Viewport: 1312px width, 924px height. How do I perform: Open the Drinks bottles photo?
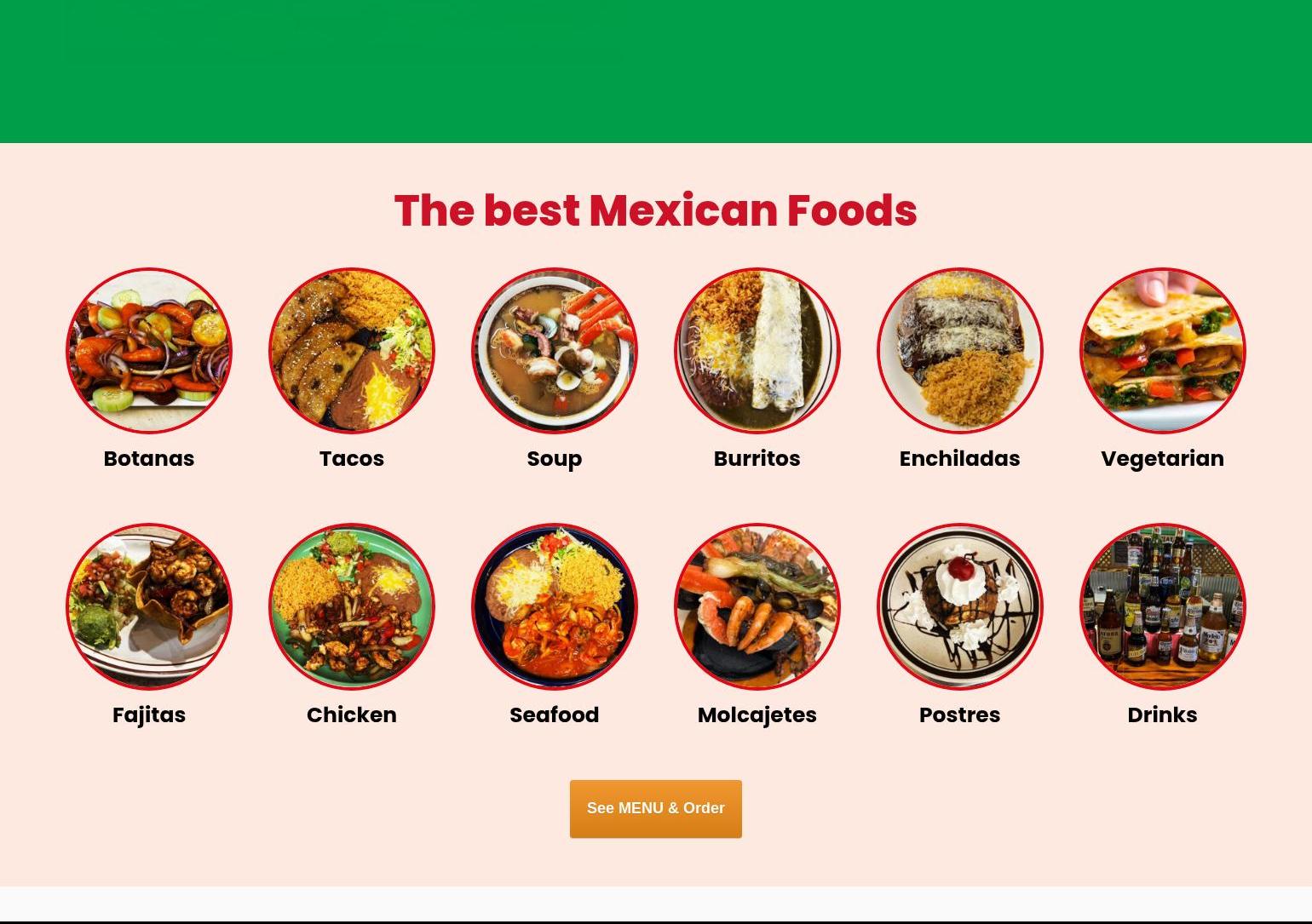(x=1163, y=606)
